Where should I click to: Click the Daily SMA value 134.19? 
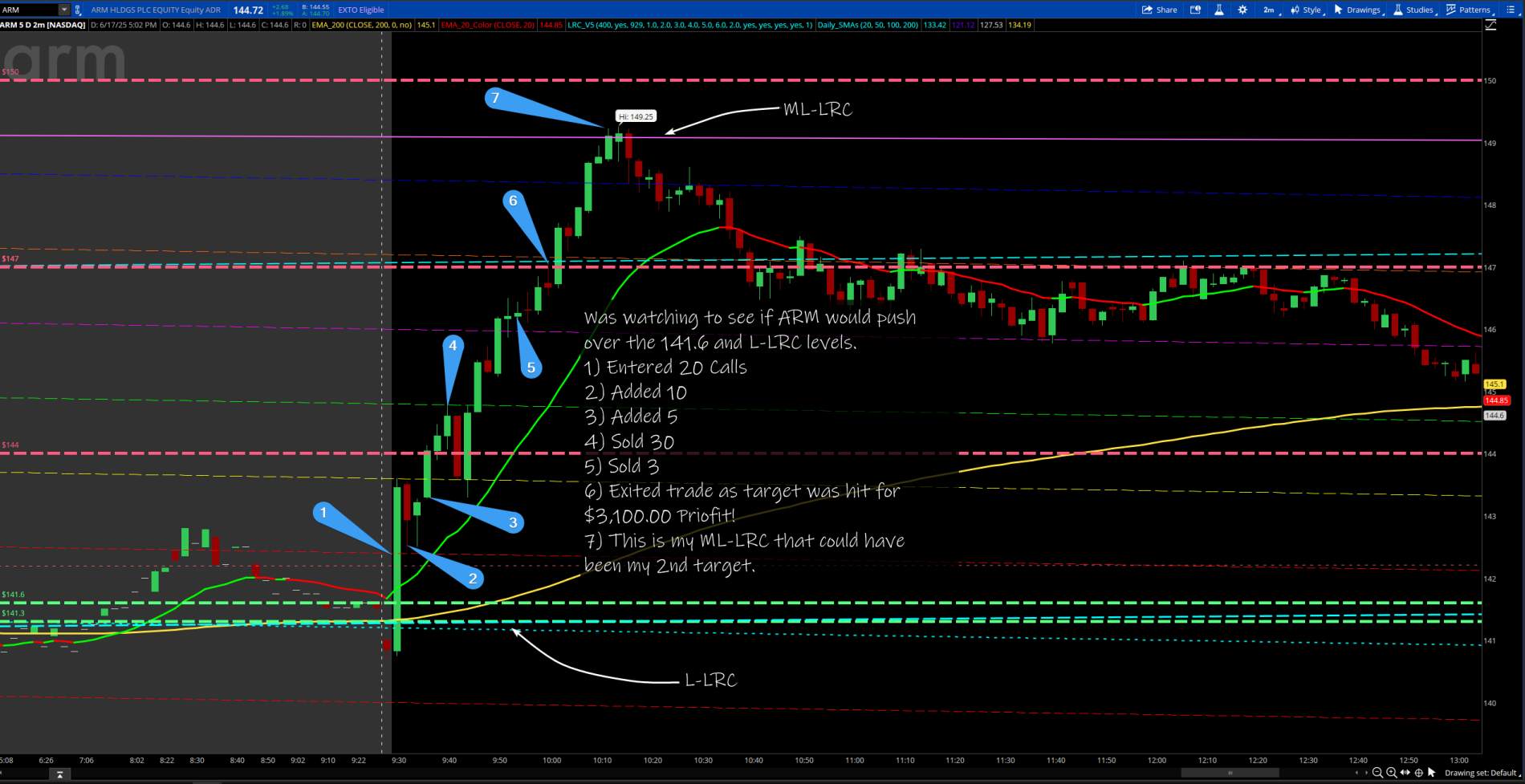(1020, 25)
